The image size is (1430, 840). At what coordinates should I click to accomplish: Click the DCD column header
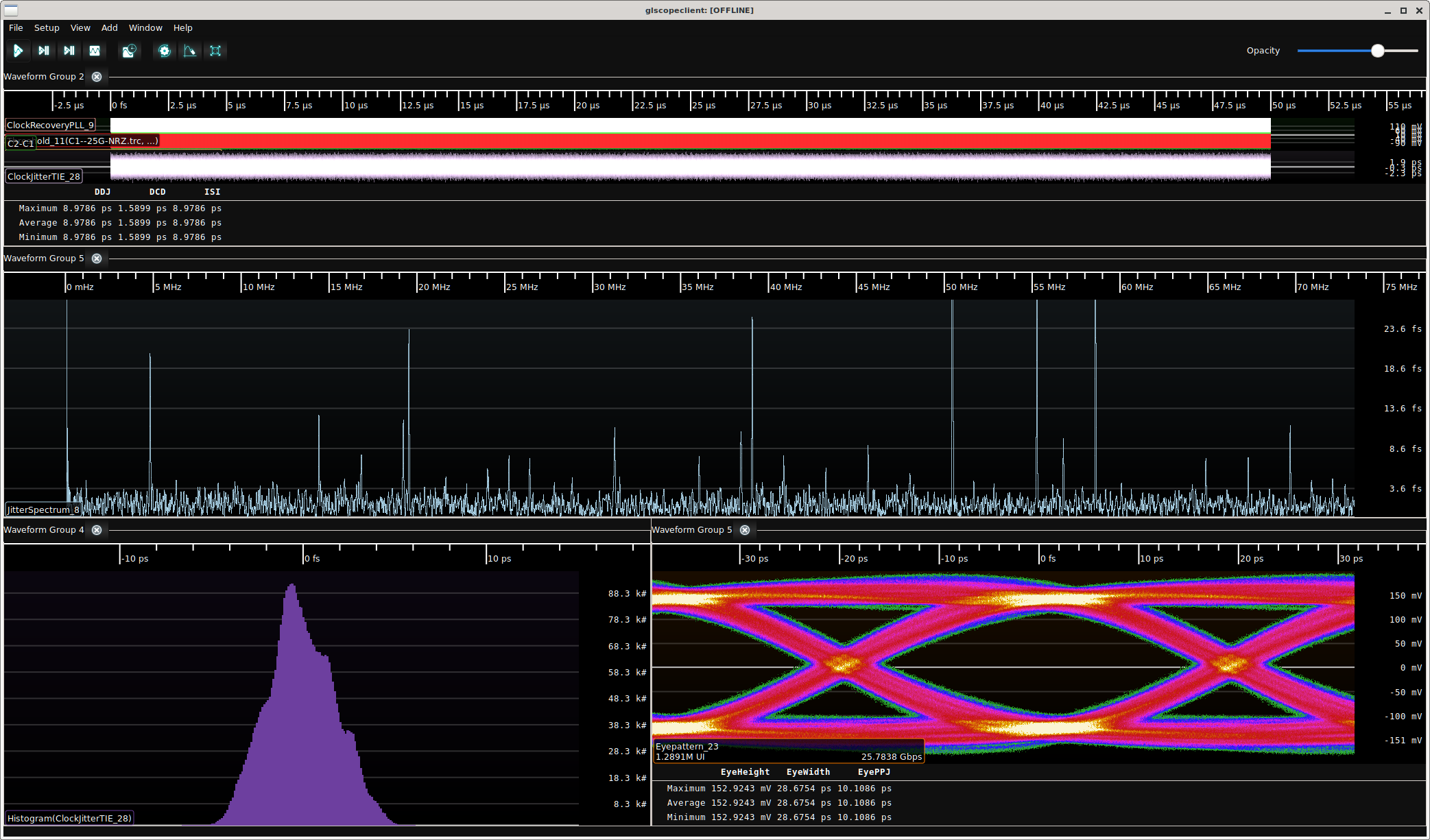pos(157,192)
